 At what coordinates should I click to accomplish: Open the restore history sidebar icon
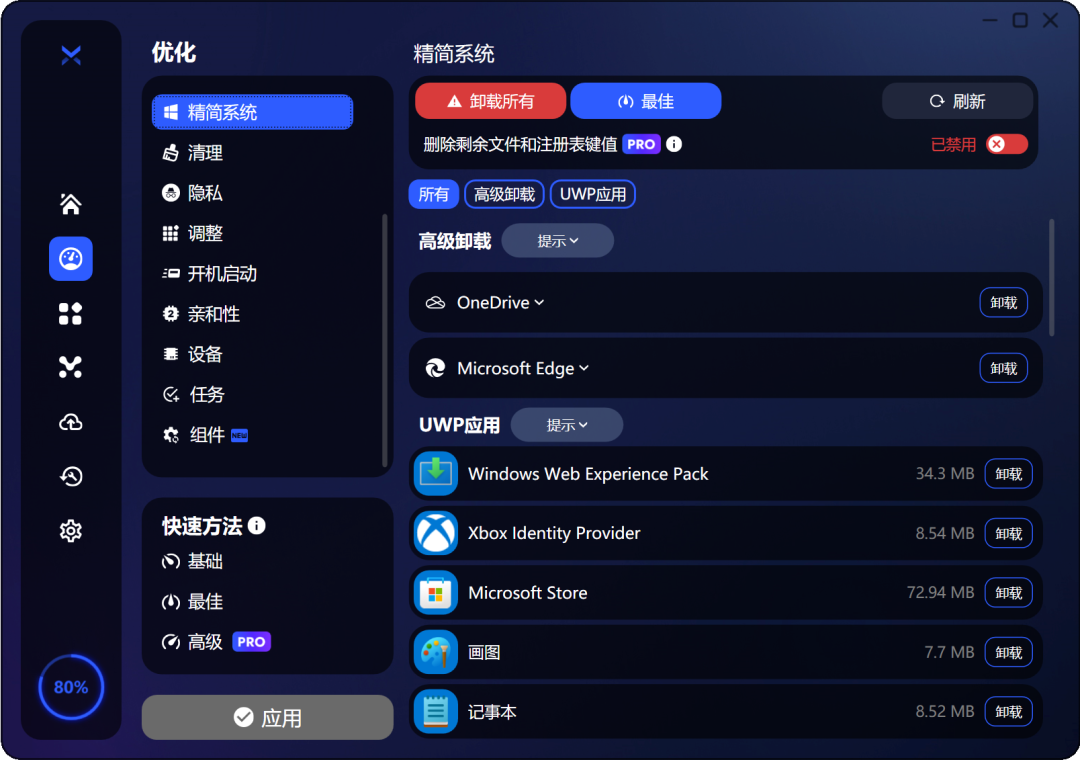pyautogui.click(x=70, y=476)
